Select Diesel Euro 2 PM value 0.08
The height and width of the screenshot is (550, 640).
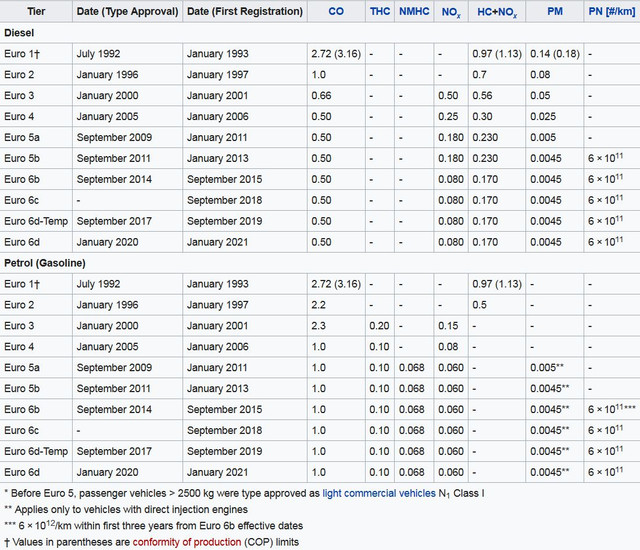click(540, 75)
